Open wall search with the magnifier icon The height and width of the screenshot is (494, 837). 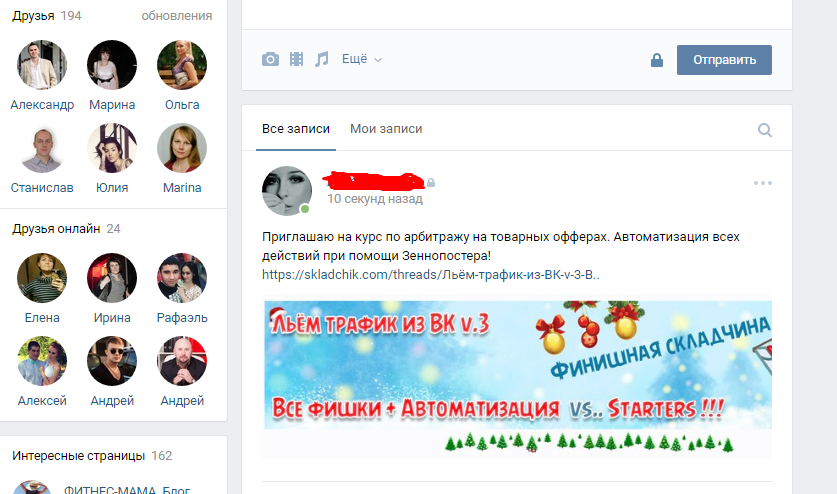coord(764,130)
